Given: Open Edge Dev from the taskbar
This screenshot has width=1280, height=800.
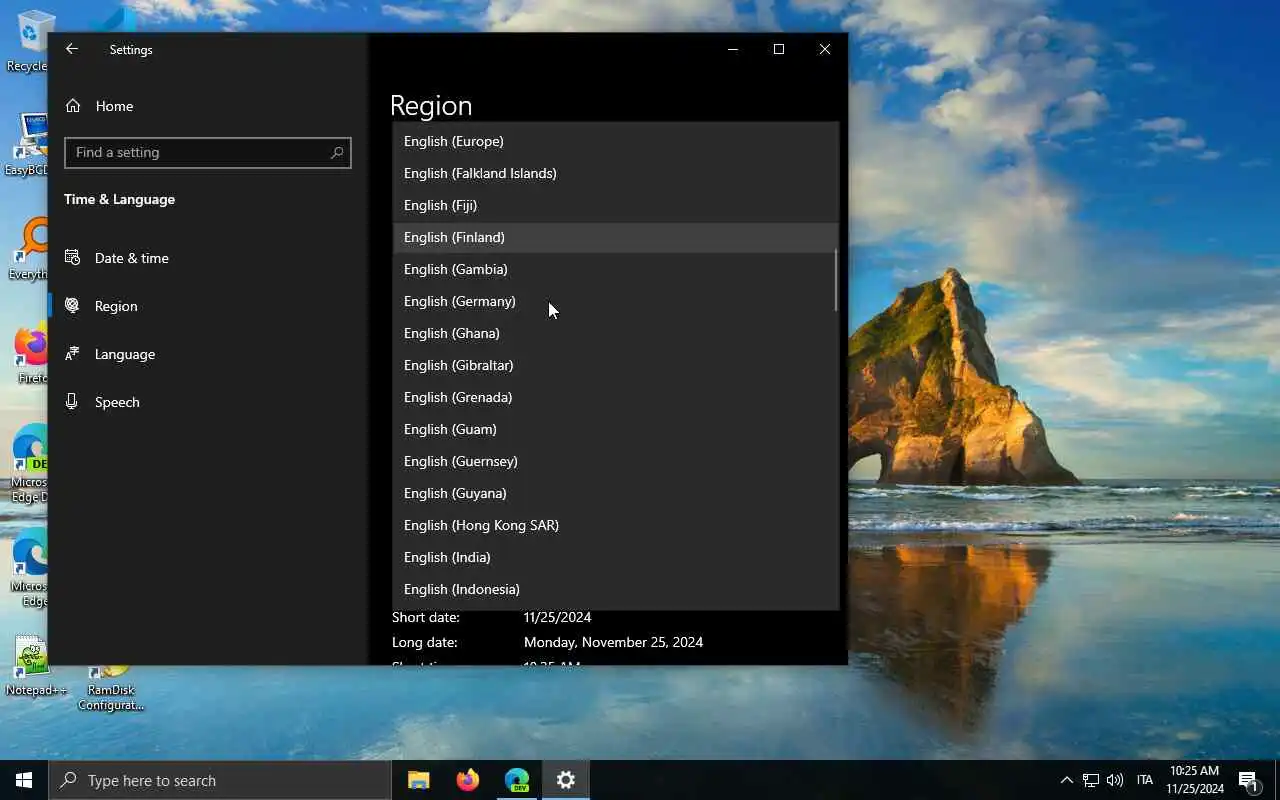Looking at the screenshot, I should (x=517, y=780).
